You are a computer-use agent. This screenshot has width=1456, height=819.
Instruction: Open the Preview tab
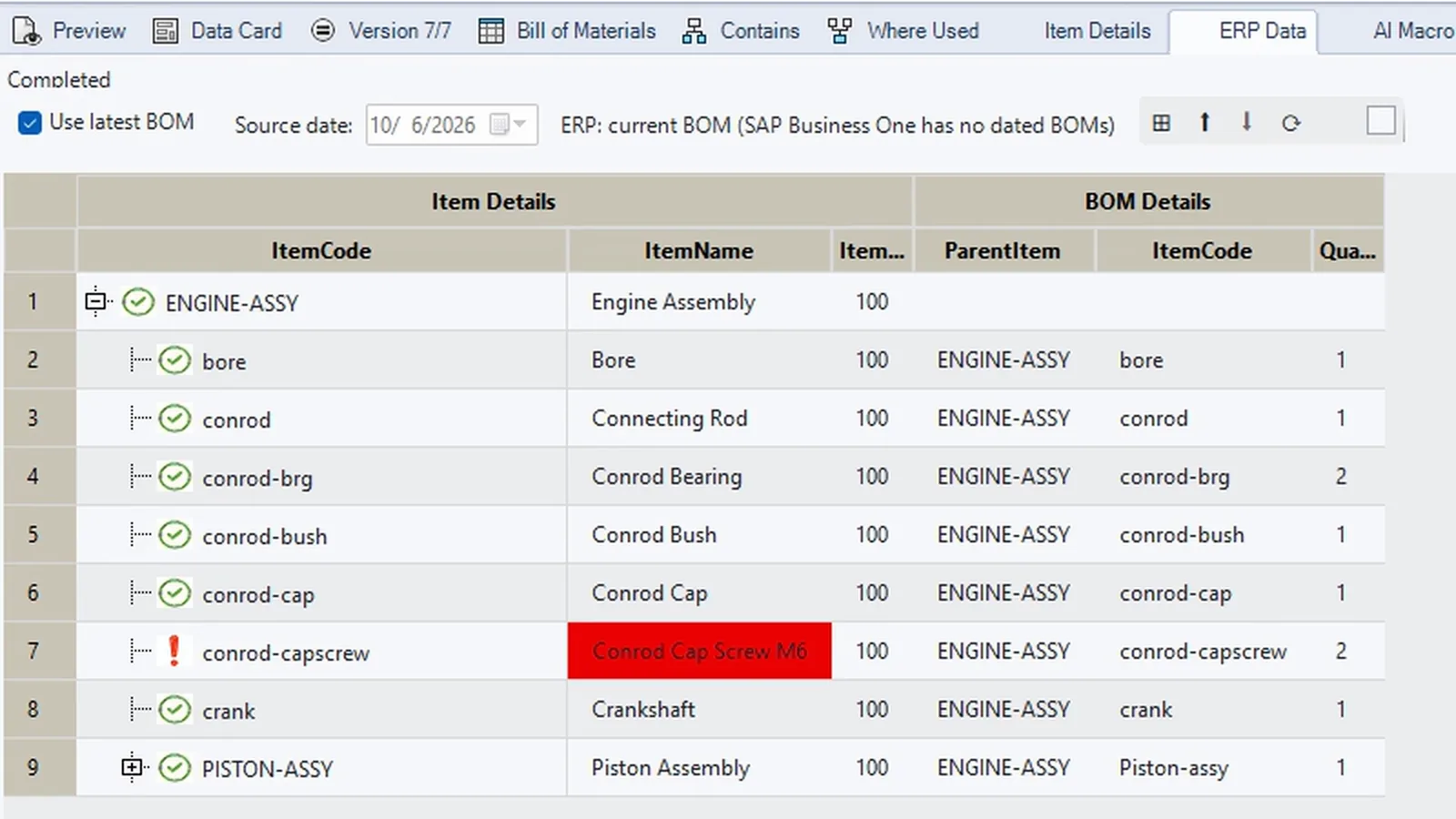point(69,31)
